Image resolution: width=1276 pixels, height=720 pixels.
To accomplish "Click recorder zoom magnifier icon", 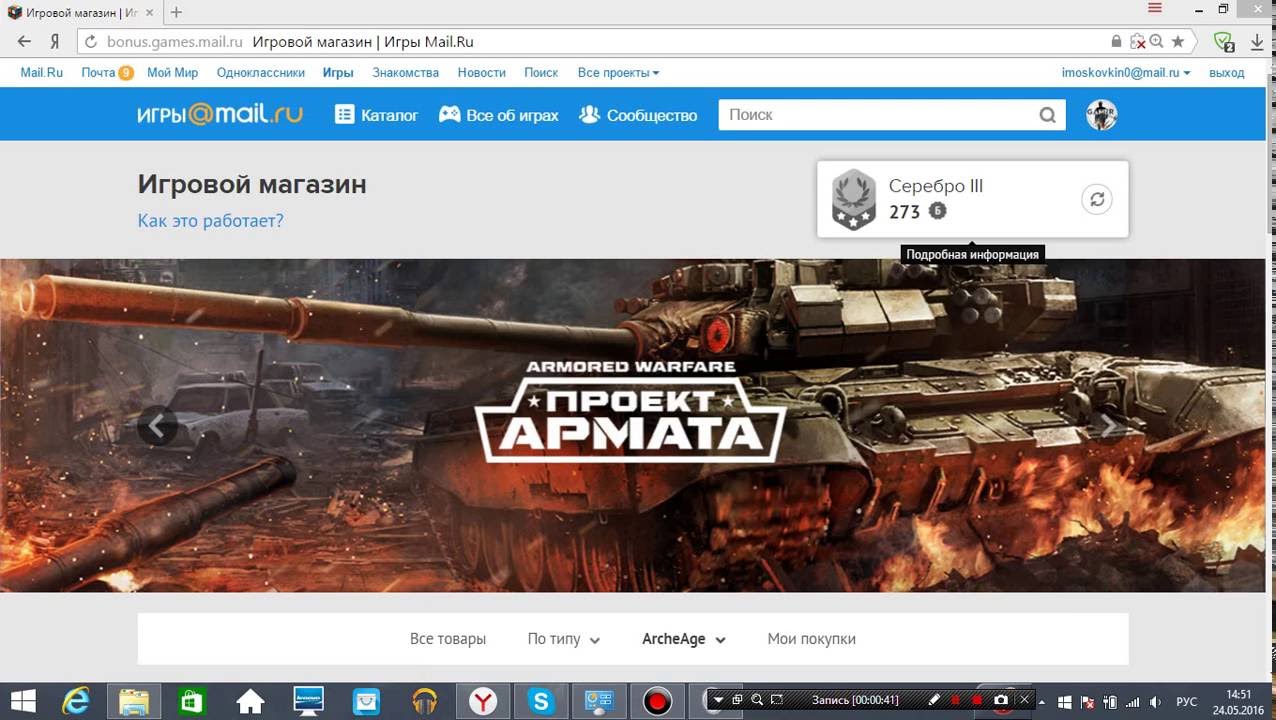I will click(757, 700).
